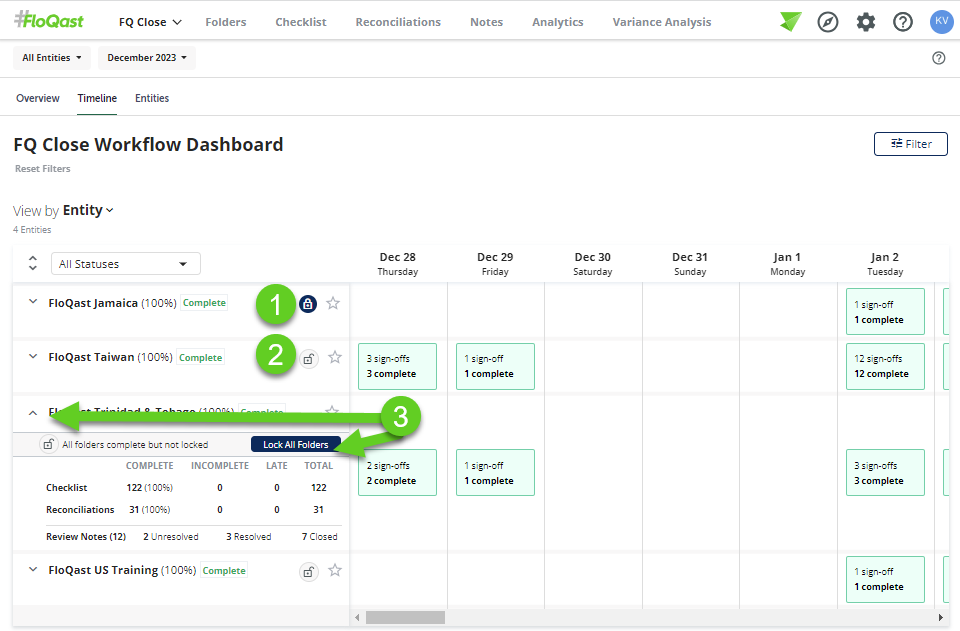Go to the Checklist menu
This screenshot has width=960, height=631.
(301, 22)
